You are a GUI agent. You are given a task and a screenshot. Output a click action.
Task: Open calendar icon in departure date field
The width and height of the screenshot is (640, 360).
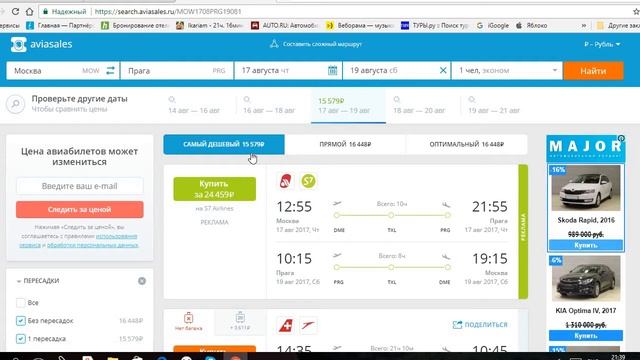332,71
